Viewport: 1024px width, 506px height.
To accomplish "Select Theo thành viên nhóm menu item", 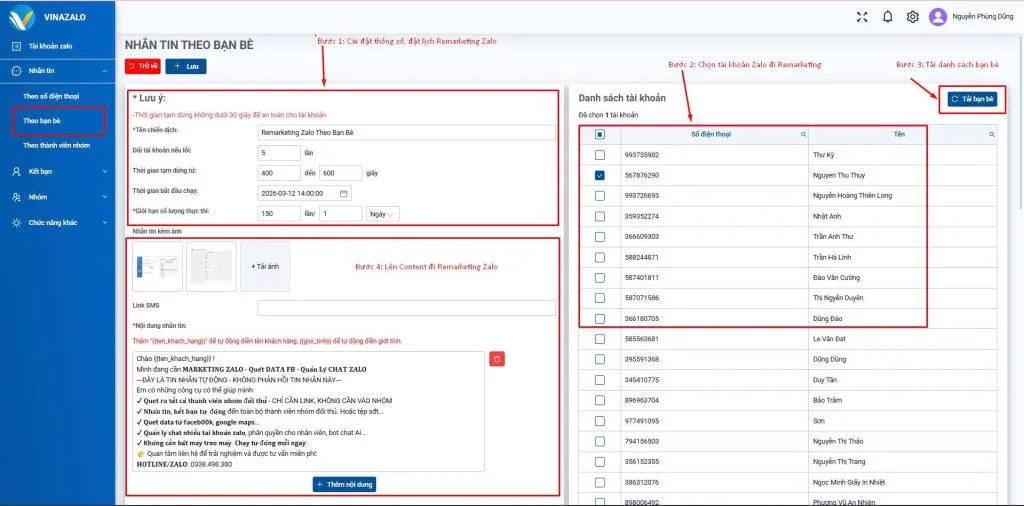I will click(x=63, y=145).
